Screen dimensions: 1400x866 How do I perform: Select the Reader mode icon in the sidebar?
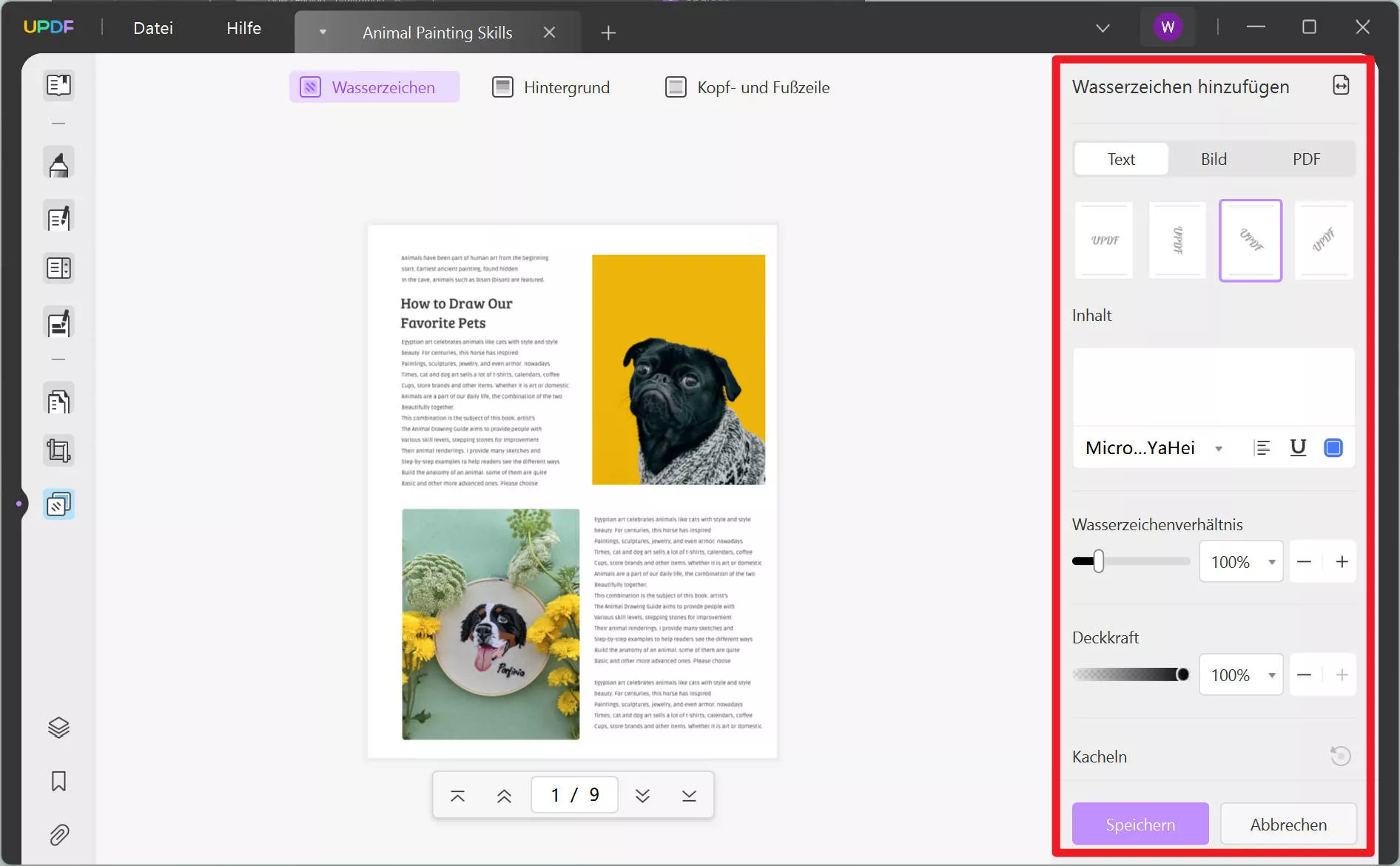coord(58,85)
